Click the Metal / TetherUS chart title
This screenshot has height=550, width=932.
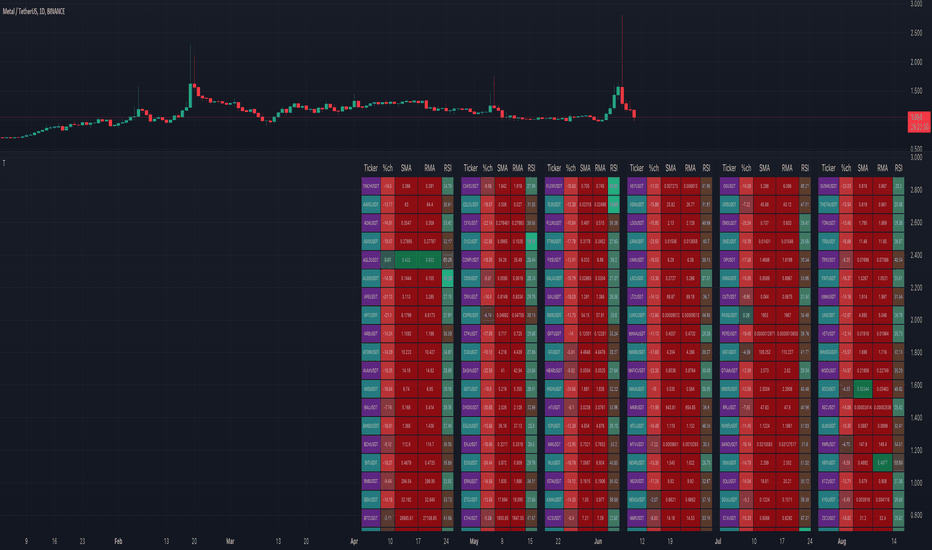point(34,11)
